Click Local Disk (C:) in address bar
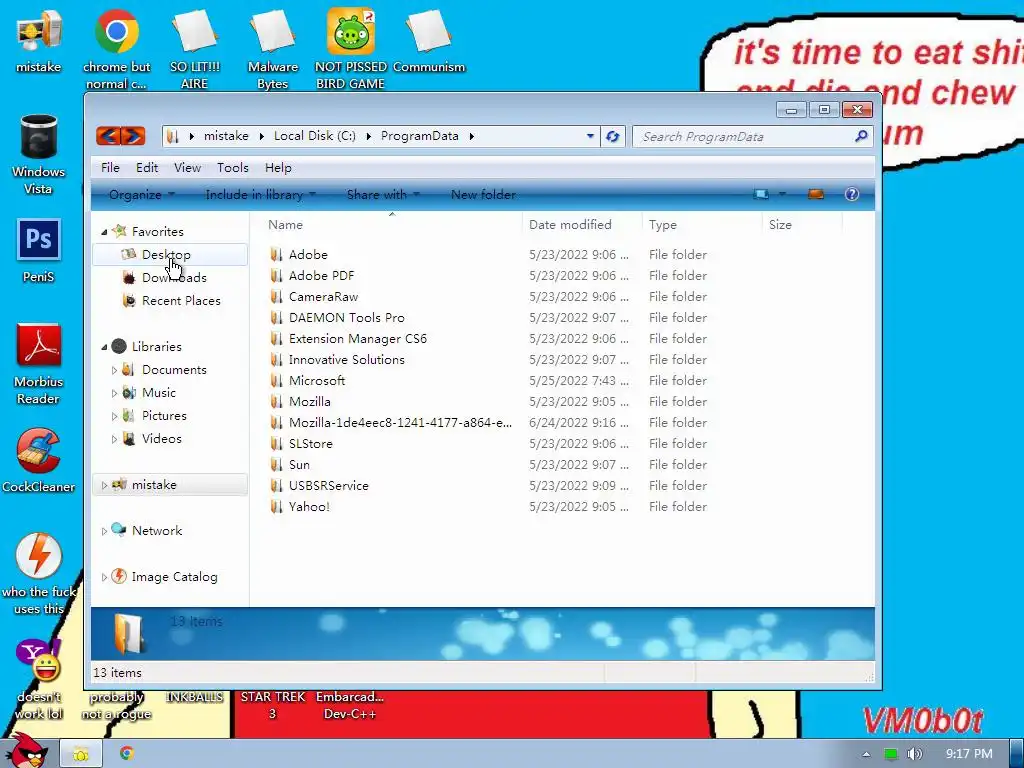 pyautogui.click(x=315, y=136)
